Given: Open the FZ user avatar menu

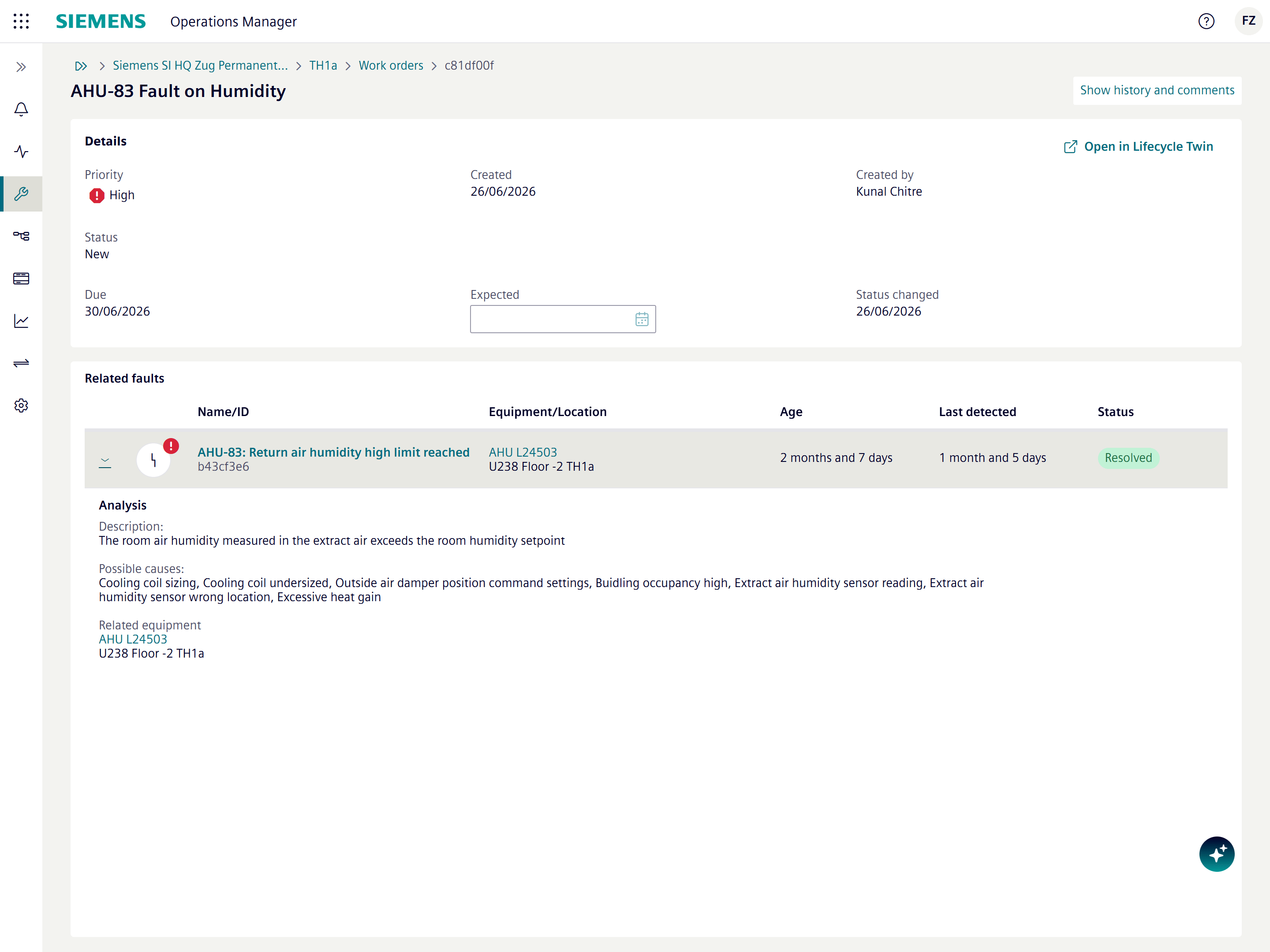Looking at the screenshot, I should point(1248,21).
